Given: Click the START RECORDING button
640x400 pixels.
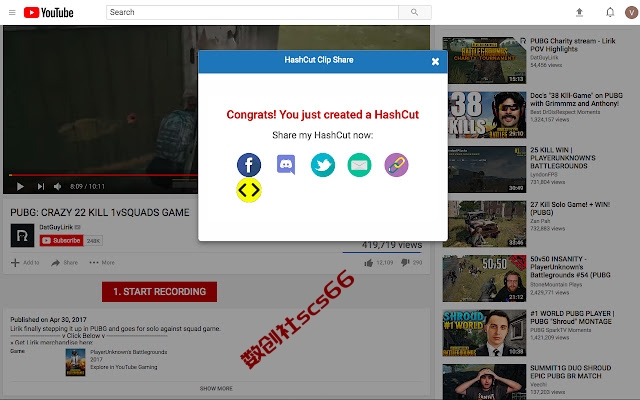Looking at the screenshot, I should point(160,292).
